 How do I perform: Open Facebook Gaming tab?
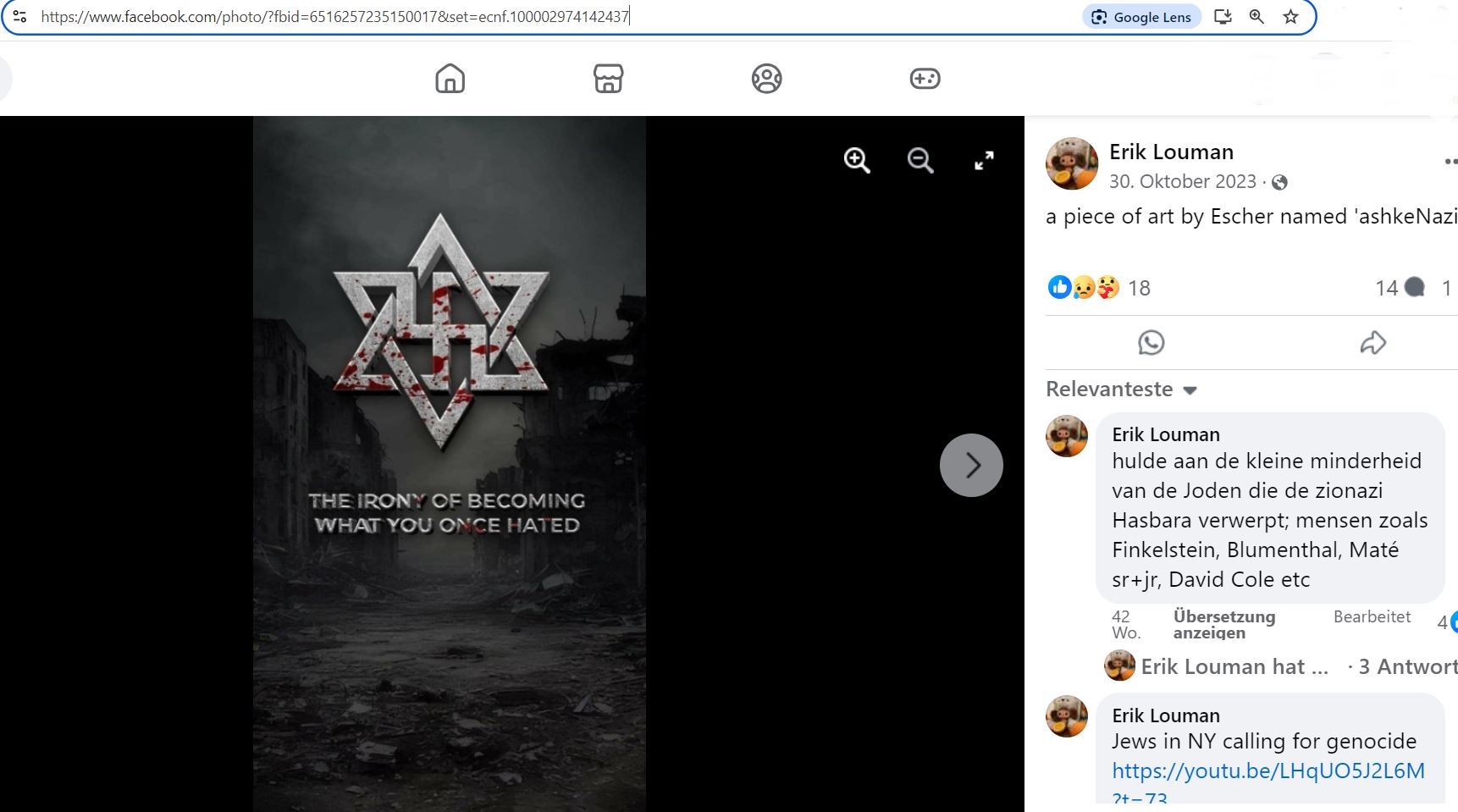tap(925, 79)
